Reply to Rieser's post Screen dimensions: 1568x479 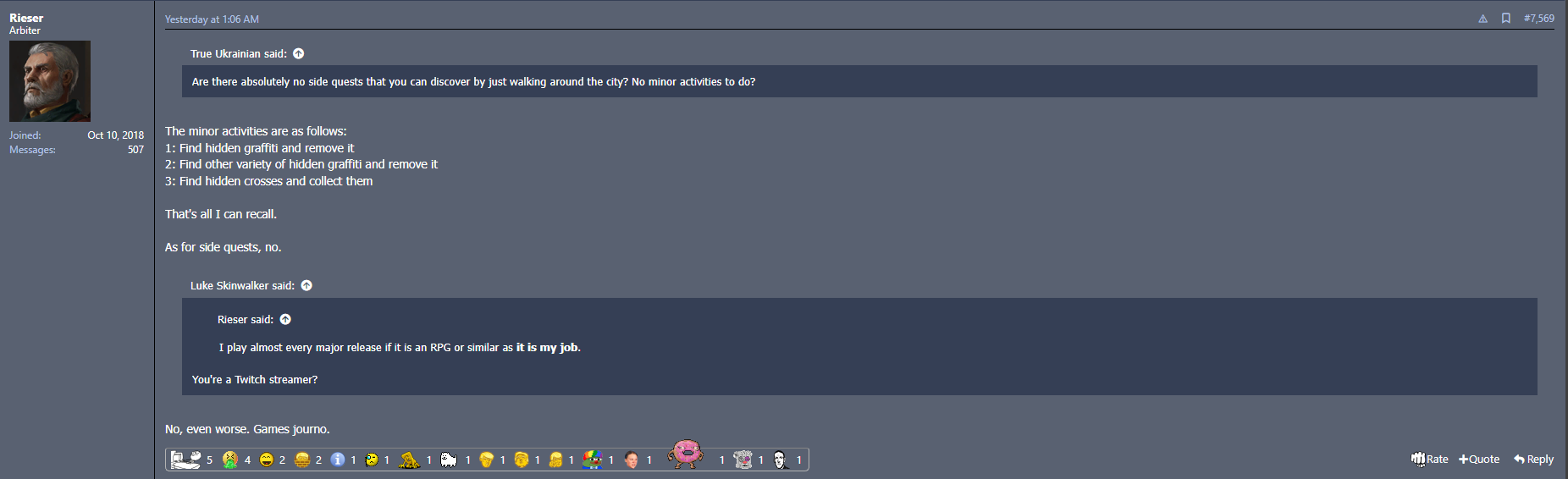[1533, 459]
